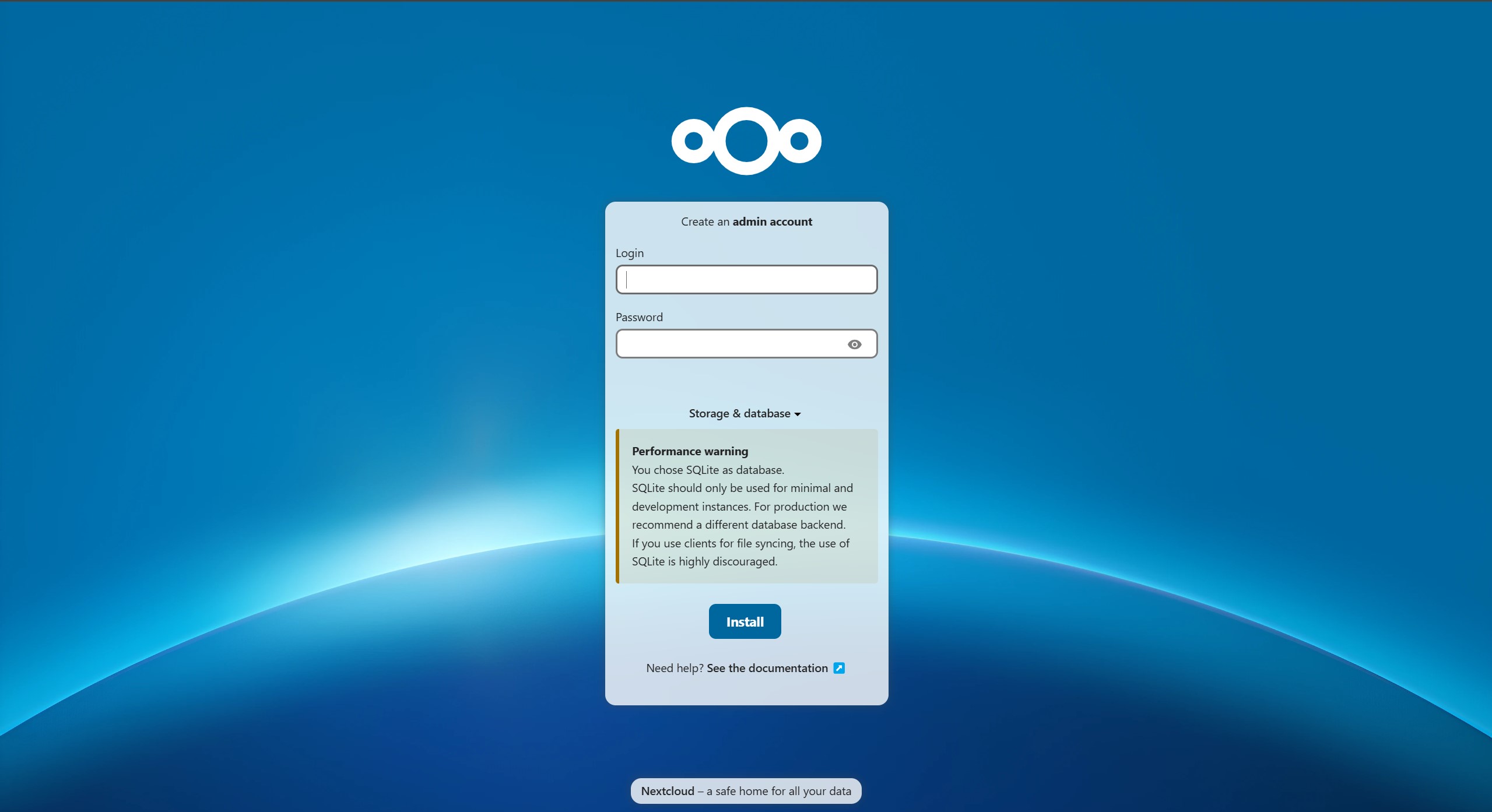Click the "Need help?" text
The height and width of the screenshot is (812, 1492).
point(675,668)
